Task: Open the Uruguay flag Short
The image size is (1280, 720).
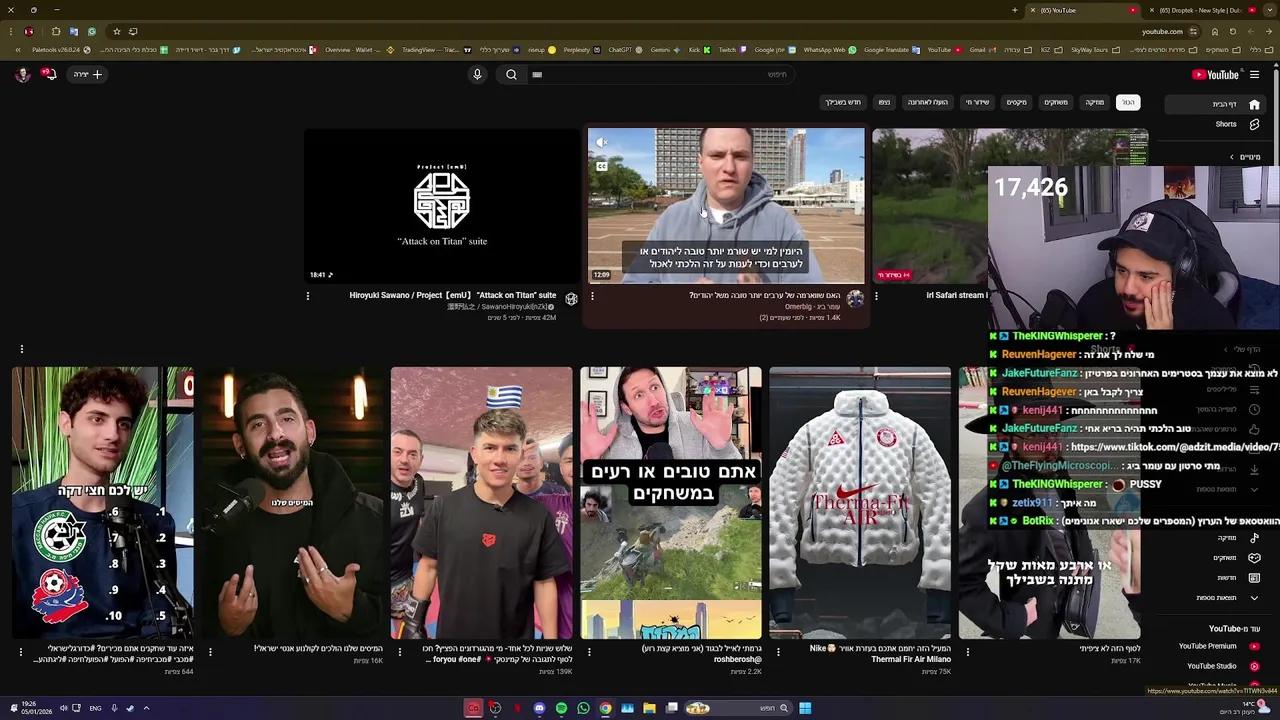Action: [481, 502]
